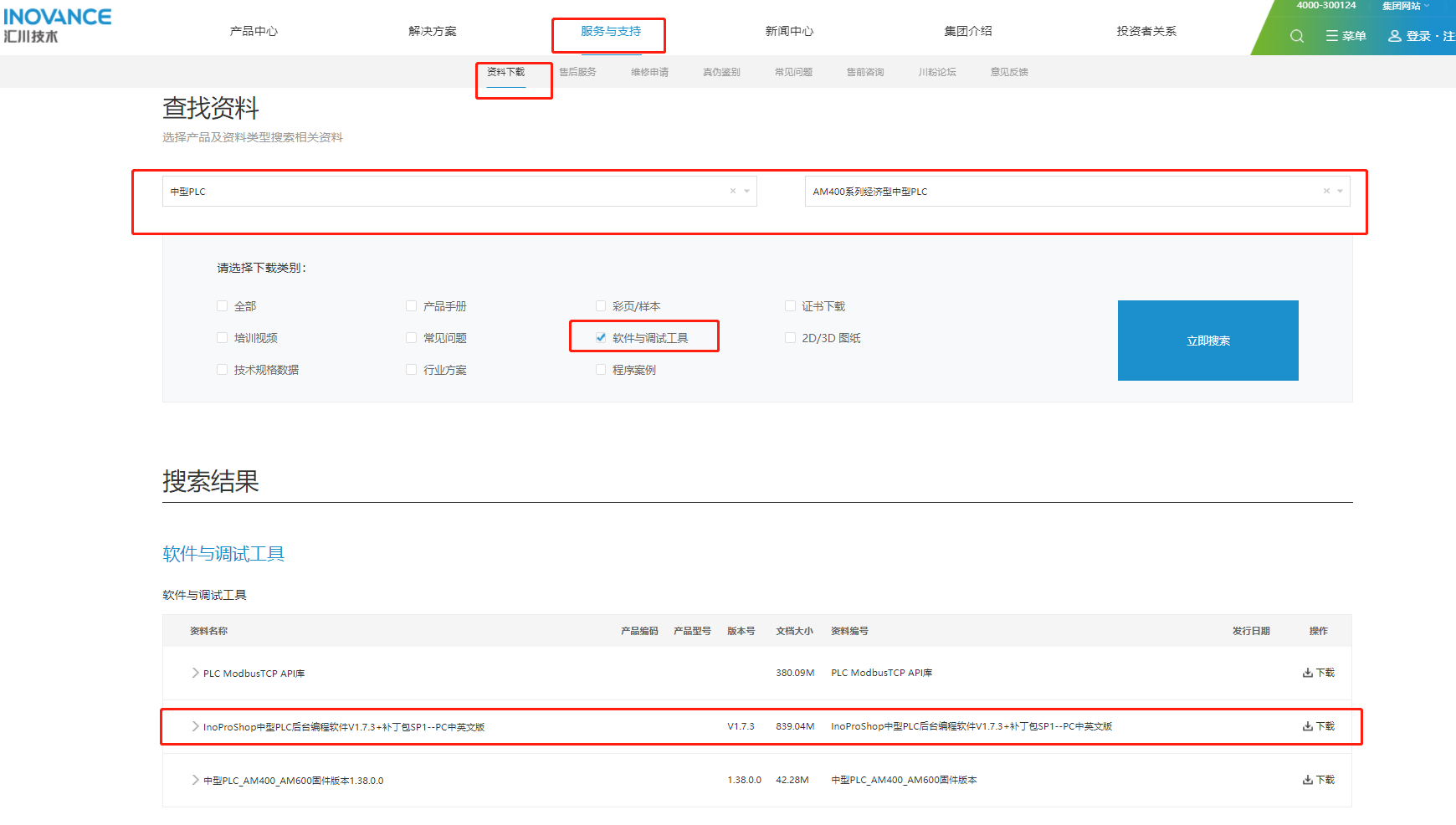The image size is (1456, 825).
Task: Select the 川粉论坛 sub-tab
Action: click(937, 72)
